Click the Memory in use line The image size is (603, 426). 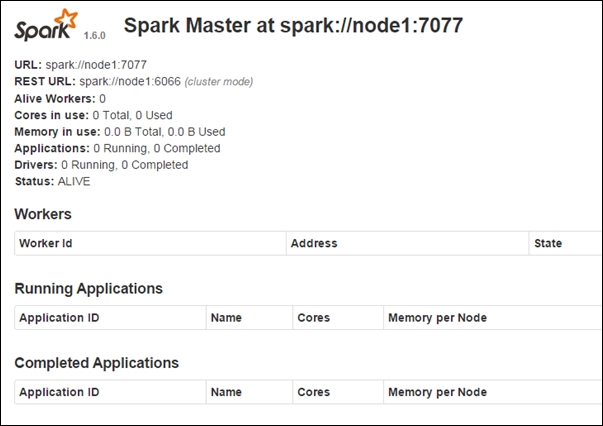(120, 132)
